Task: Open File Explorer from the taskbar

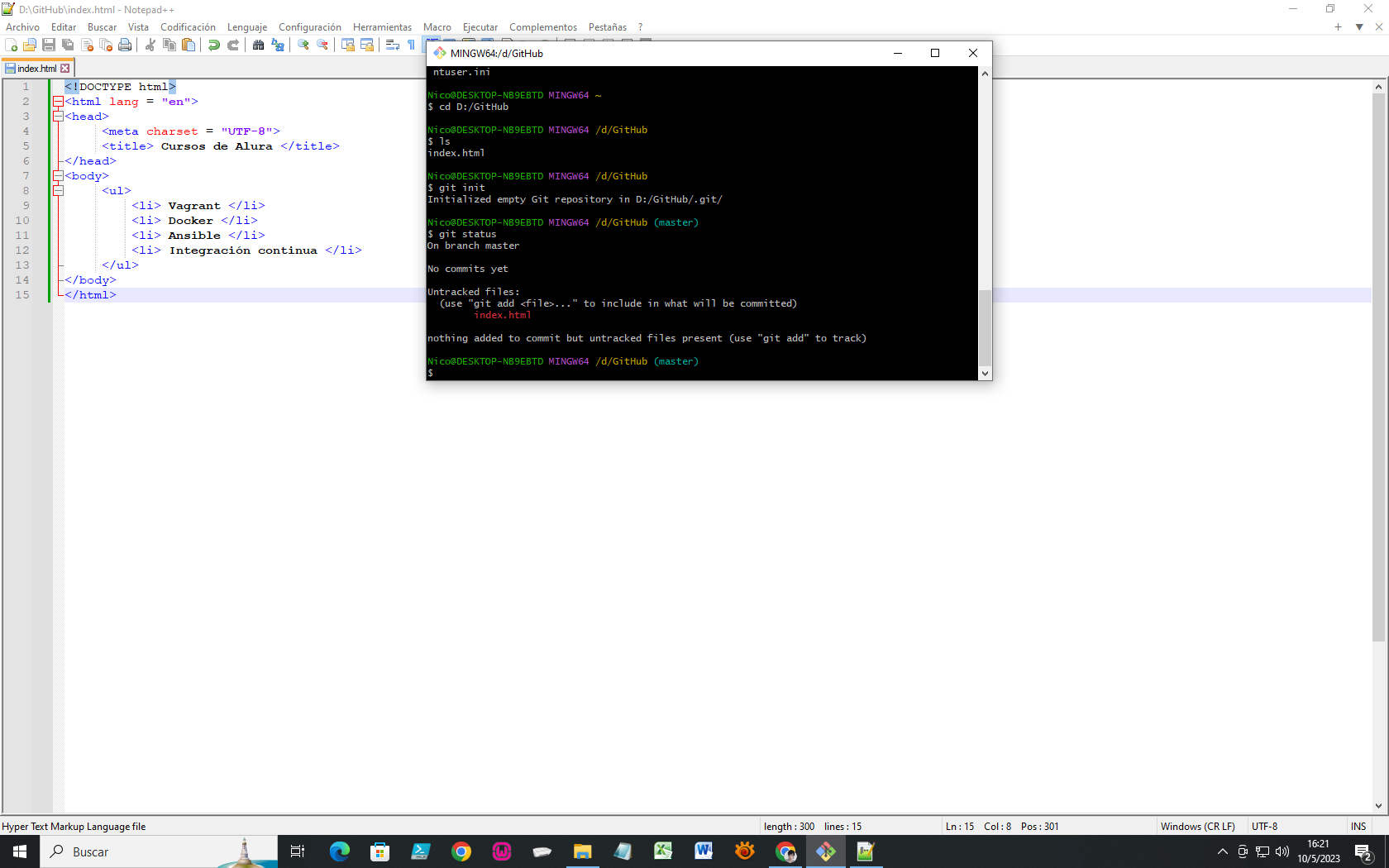Action: pyautogui.click(x=583, y=851)
